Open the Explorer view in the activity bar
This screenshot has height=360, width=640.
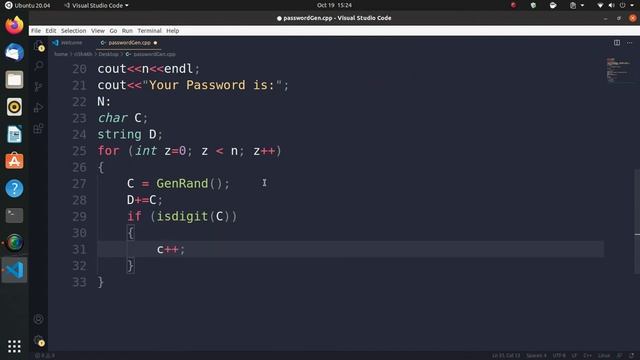coord(39,46)
